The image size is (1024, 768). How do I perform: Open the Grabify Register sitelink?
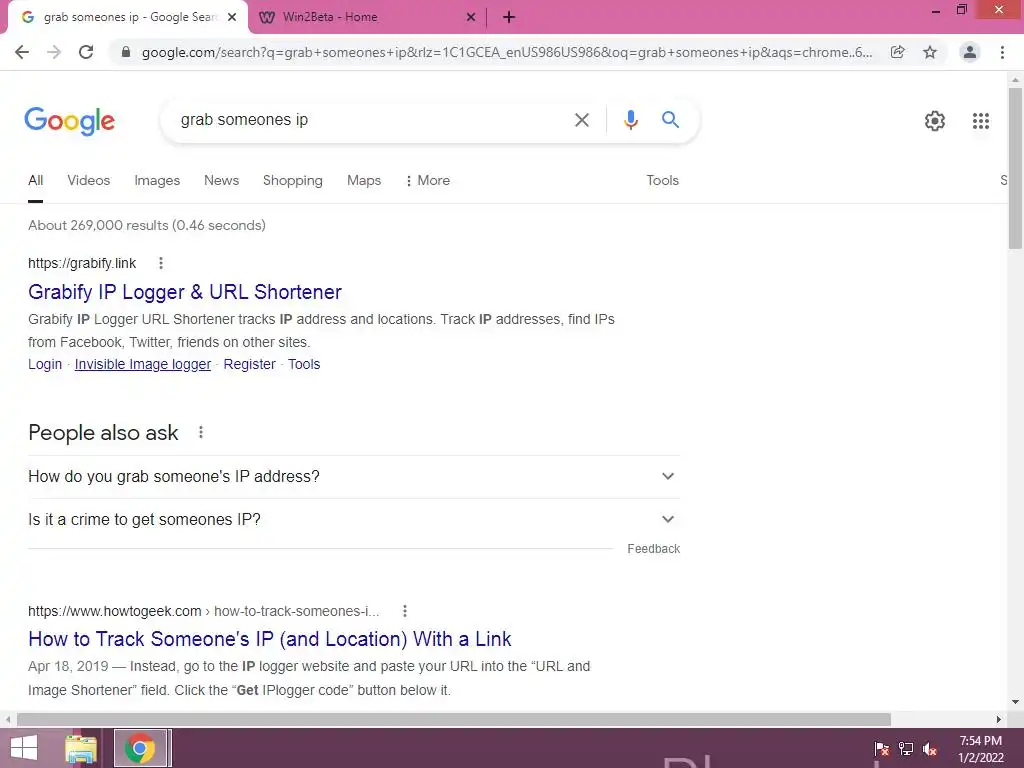pos(249,364)
